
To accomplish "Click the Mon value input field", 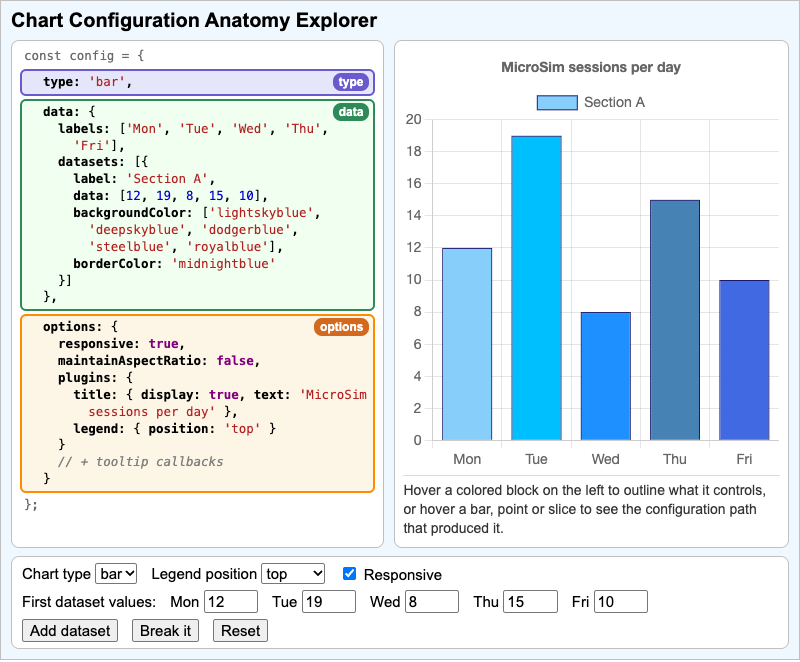I will [x=231, y=602].
